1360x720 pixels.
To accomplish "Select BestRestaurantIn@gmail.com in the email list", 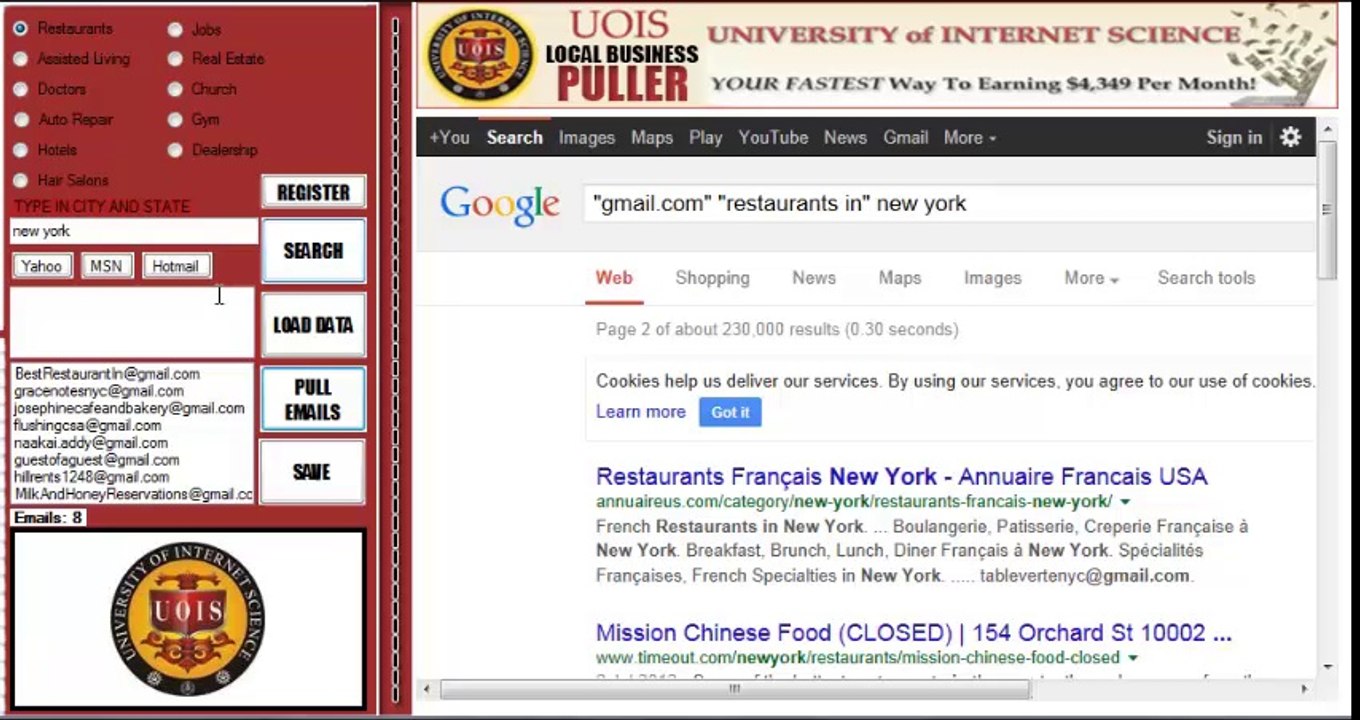I will click(x=107, y=374).
